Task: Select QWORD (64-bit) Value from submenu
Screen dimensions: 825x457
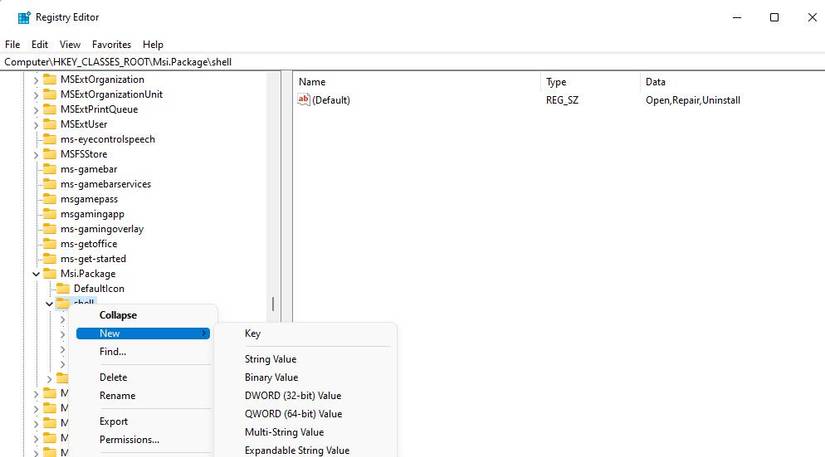Action: pos(293,414)
